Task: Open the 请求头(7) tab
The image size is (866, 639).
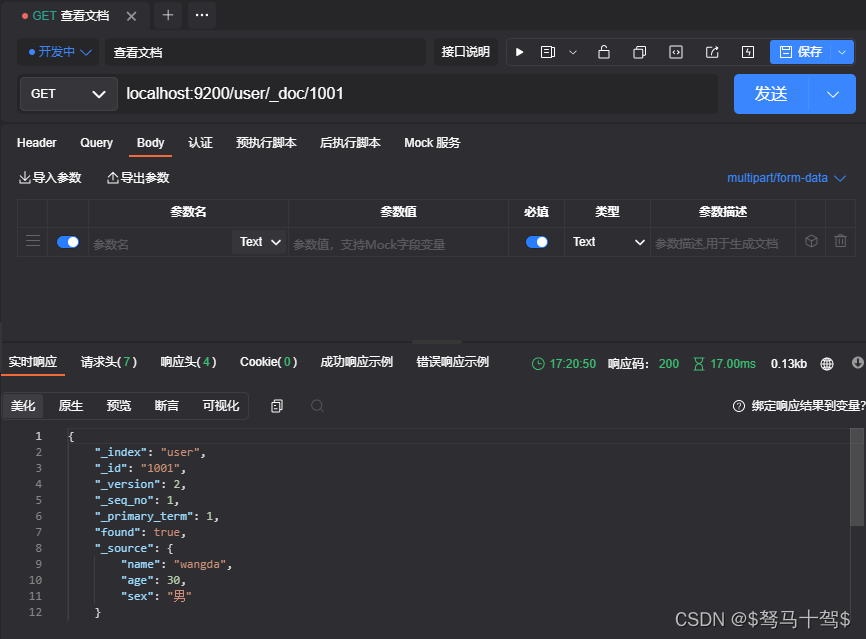Action: click(x=109, y=362)
